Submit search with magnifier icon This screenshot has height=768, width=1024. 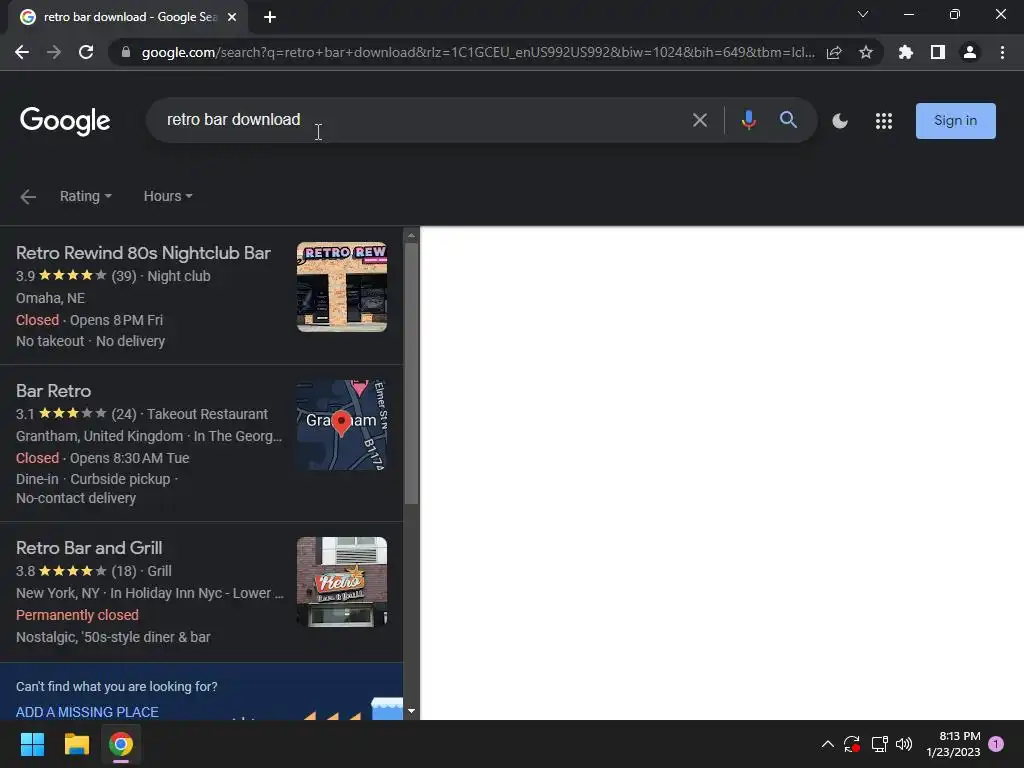(x=788, y=120)
